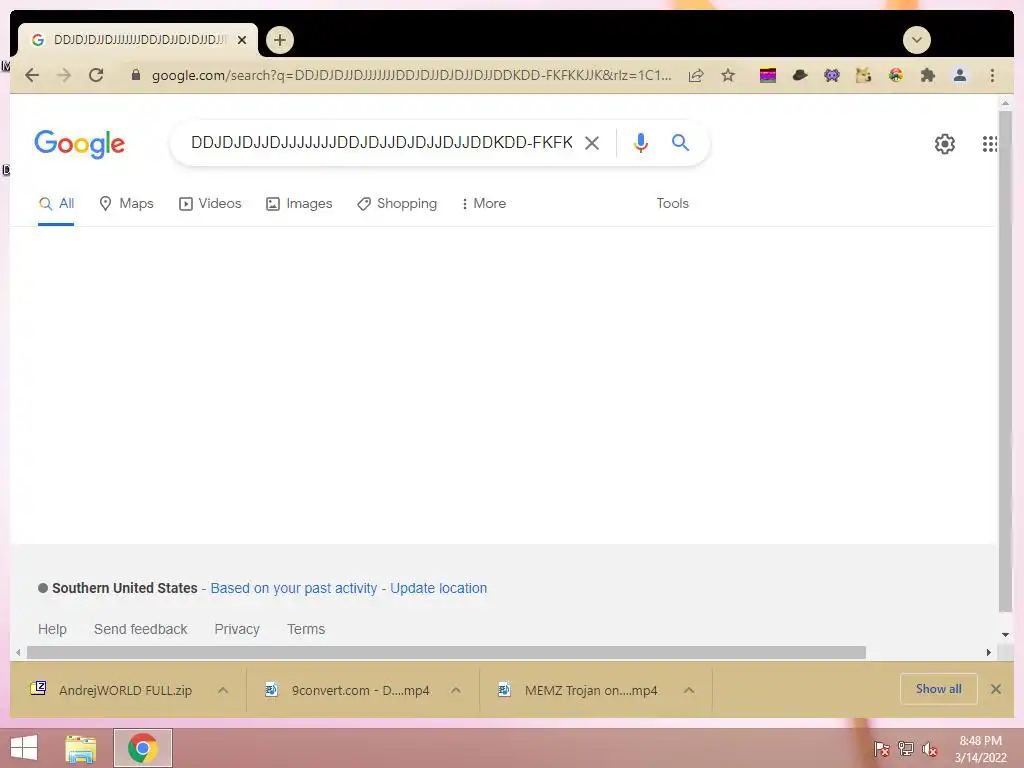Open the purple creature extension icon
Viewport: 1024px width, 768px height.
tap(831, 76)
